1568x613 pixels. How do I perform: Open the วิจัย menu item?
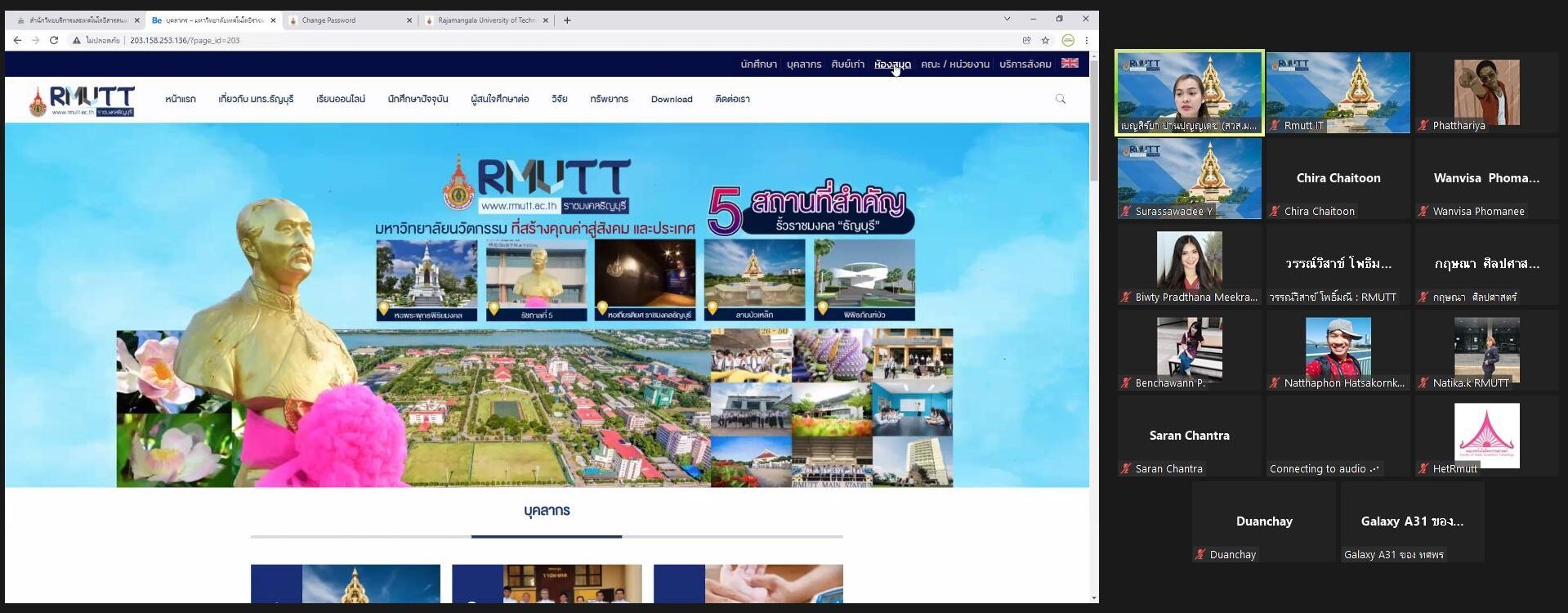tap(560, 99)
